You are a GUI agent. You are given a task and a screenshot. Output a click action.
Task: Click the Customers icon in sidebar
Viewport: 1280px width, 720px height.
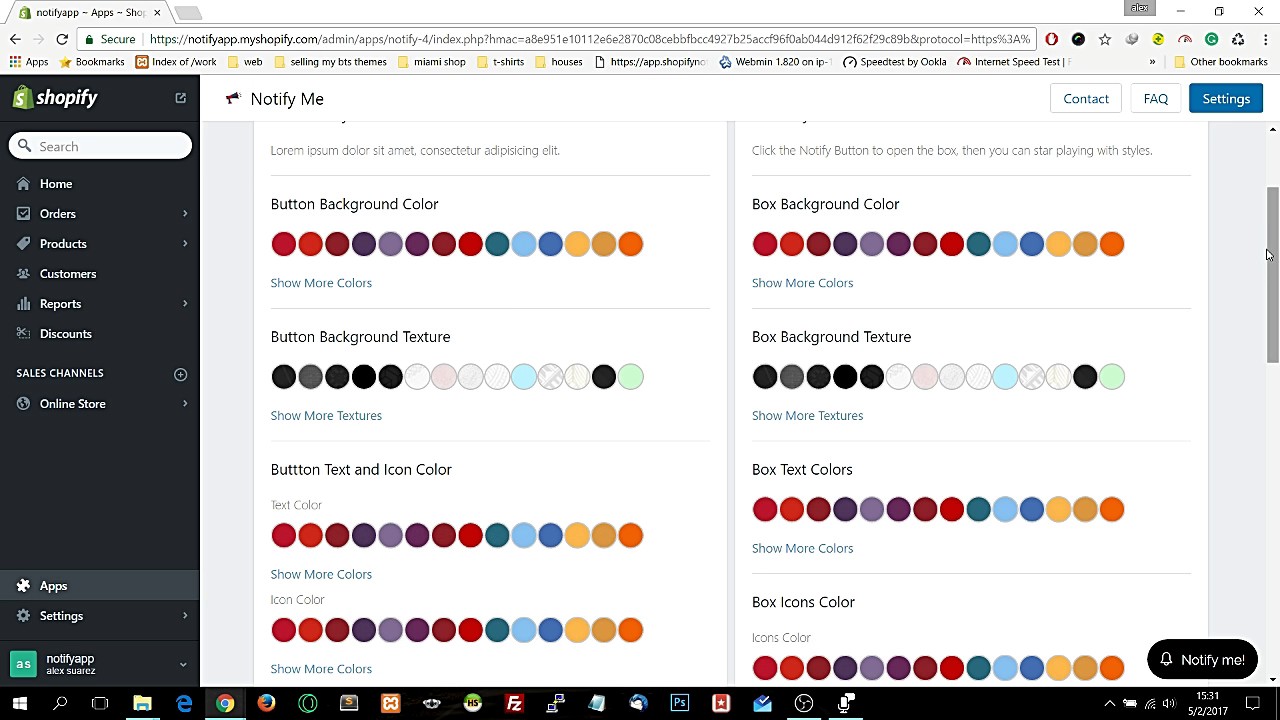point(24,274)
